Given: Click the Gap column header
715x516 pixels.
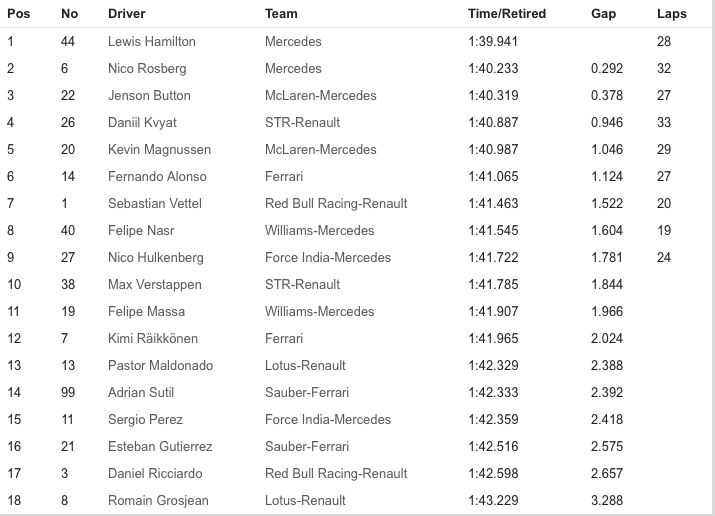Looking at the screenshot, I should [x=603, y=14].
